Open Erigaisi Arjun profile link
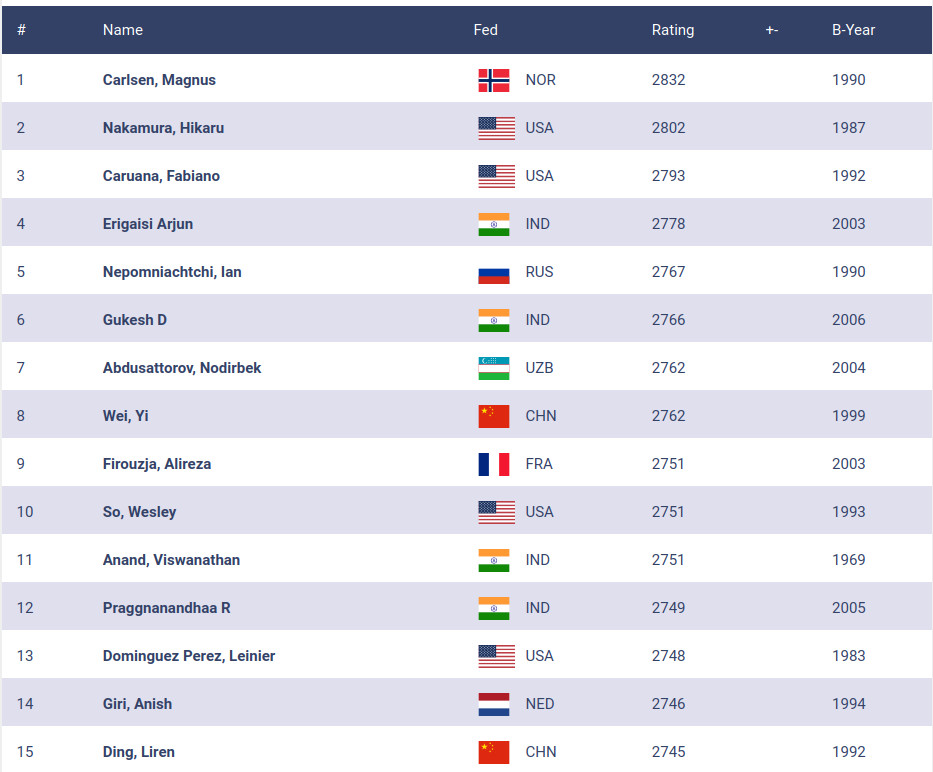 tap(148, 224)
